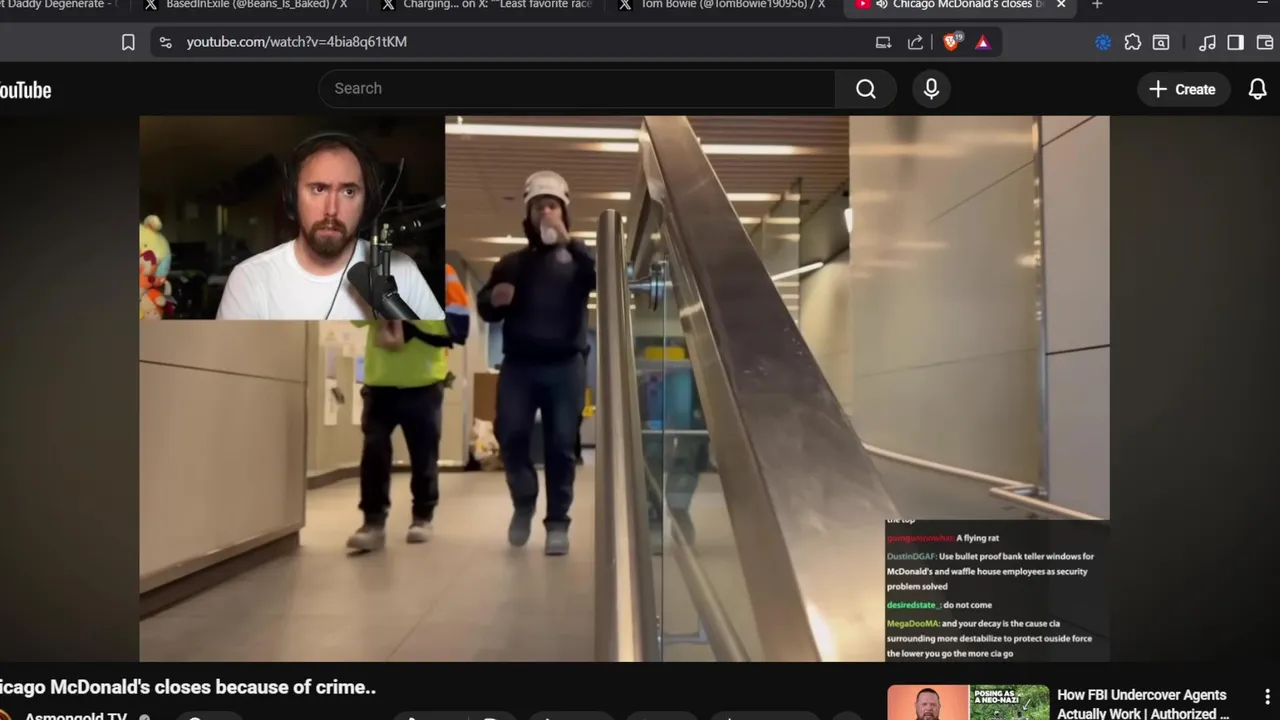This screenshot has height=720, width=1280.
Task: Open the Extensions puzzle-piece menu
Action: point(1132,42)
